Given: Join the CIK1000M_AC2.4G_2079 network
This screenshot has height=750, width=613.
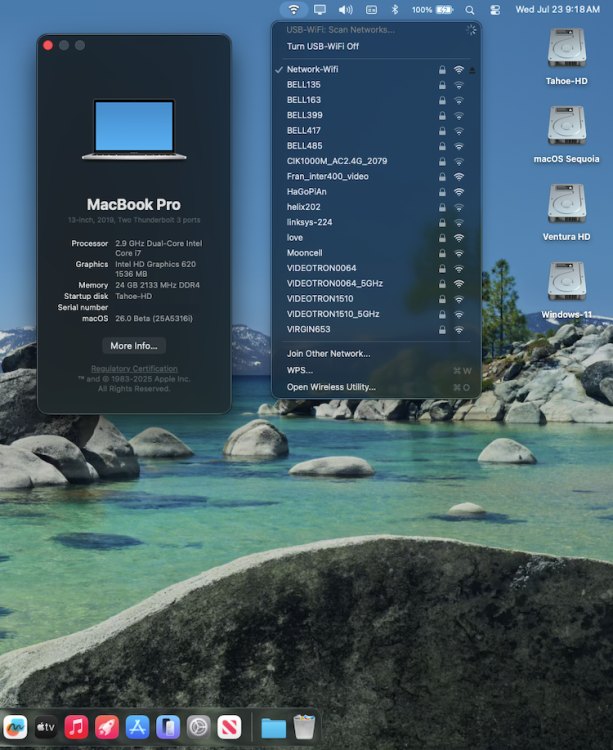Looking at the screenshot, I should tap(376, 161).
